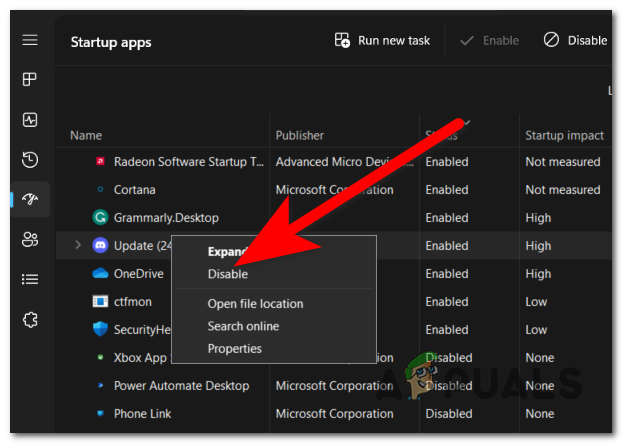The image size is (623, 444).
Task: Click the Run new task icon
Action: click(342, 40)
